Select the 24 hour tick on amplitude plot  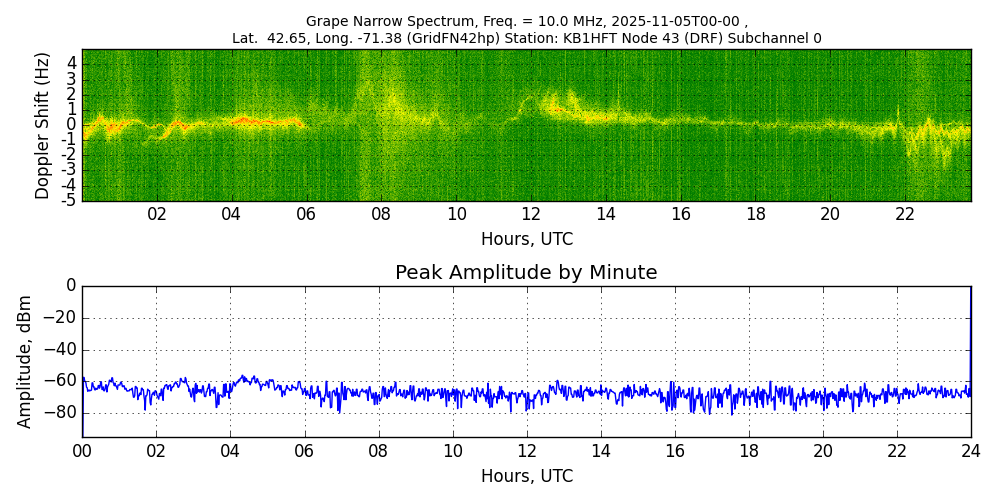[x=970, y=451]
